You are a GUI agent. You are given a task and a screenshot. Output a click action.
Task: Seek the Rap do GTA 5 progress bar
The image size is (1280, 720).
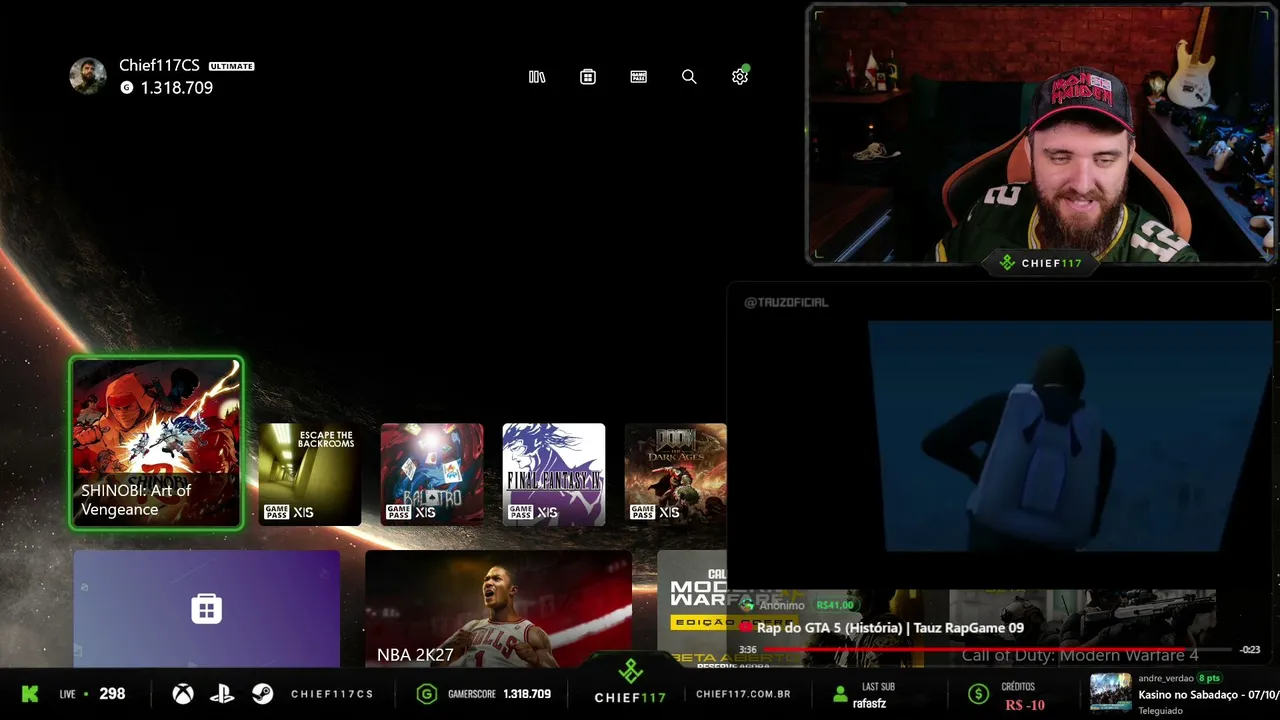[998, 650]
